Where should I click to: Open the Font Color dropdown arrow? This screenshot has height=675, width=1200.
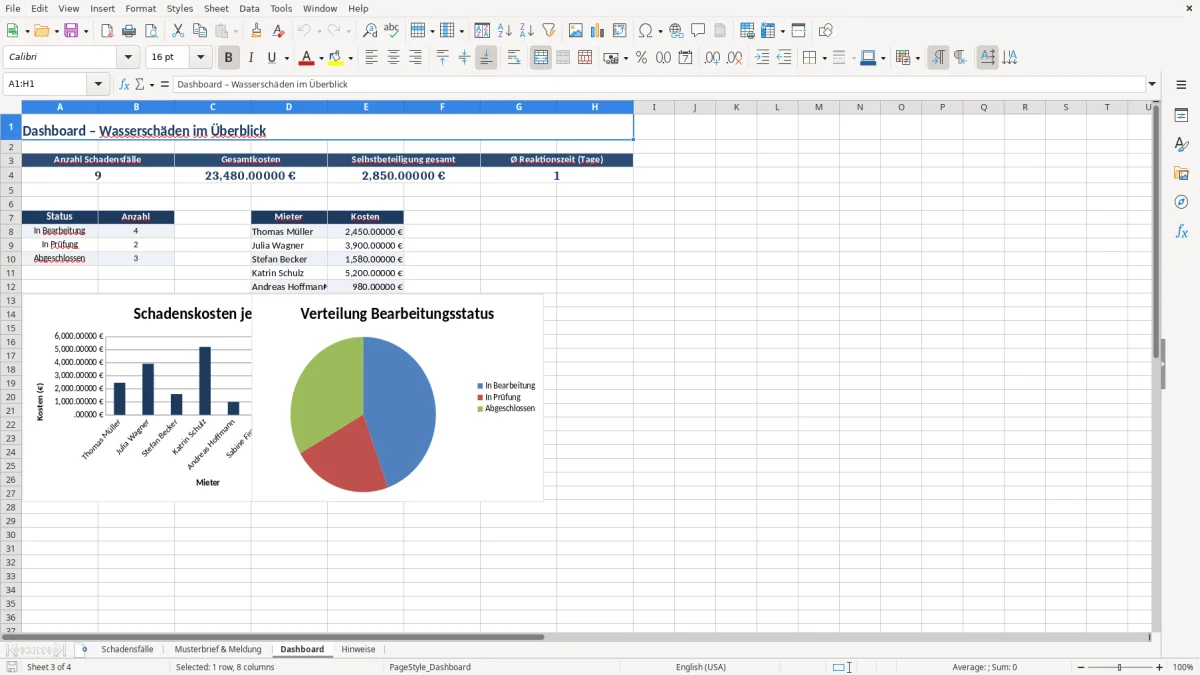pyautogui.click(x=321, y=58)
